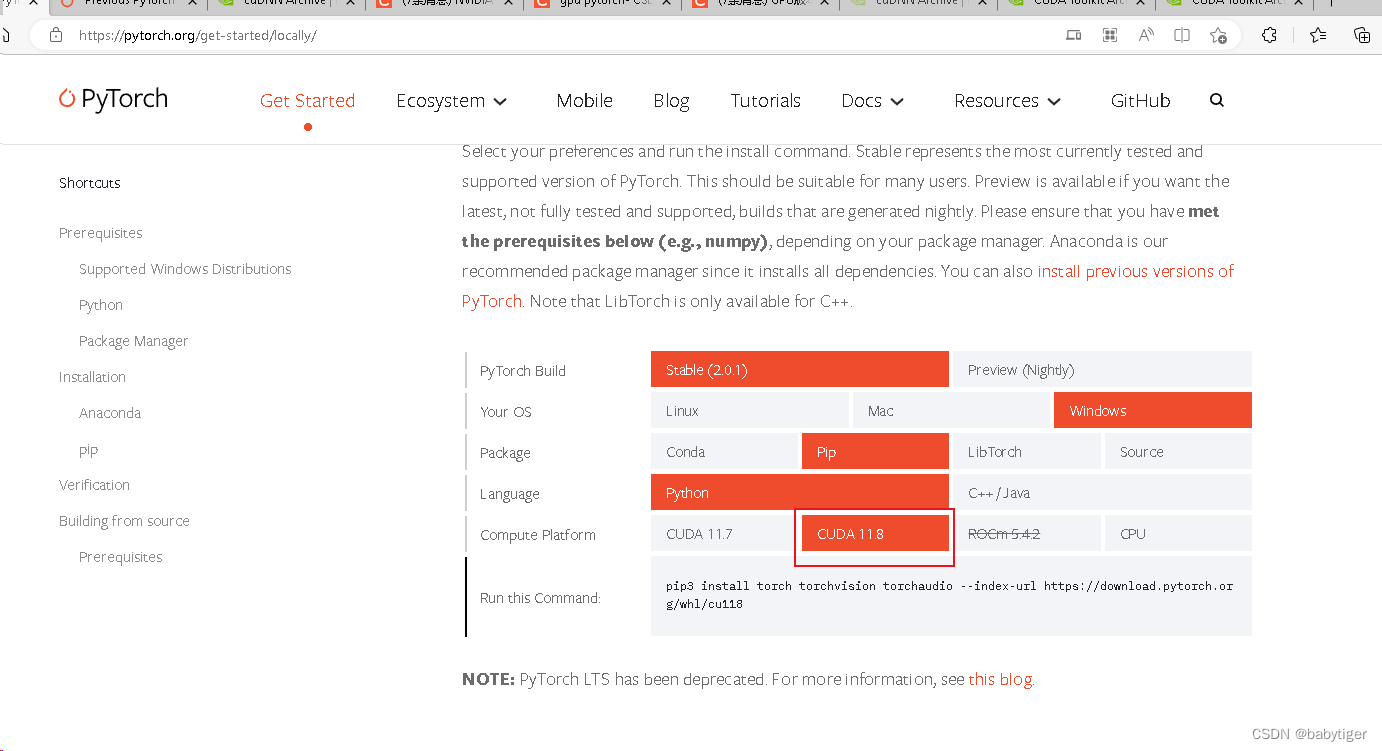
Task: Open the browser Extensions puzzle icon
Action: (x=1269, y=35)
